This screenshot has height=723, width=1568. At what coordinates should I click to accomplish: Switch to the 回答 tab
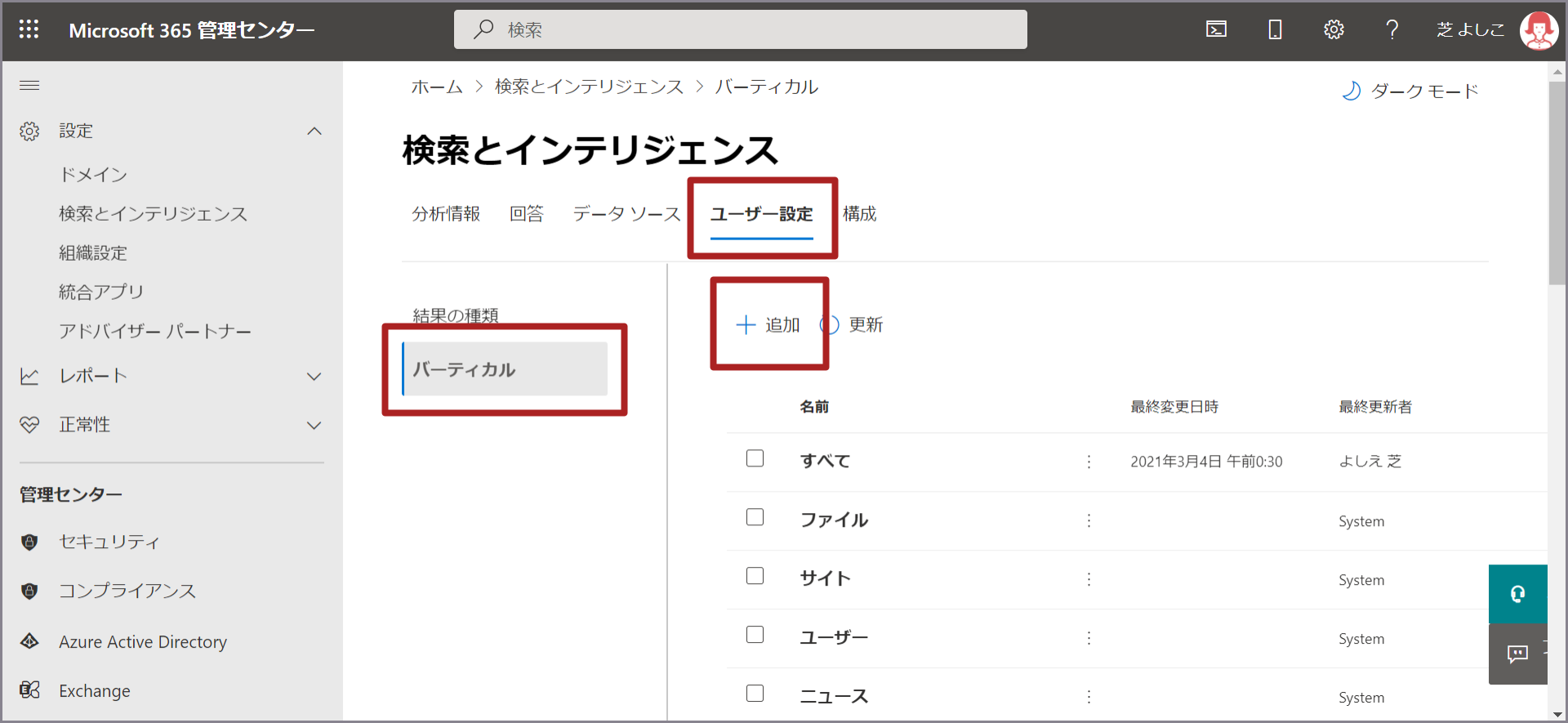pos(527,214)
